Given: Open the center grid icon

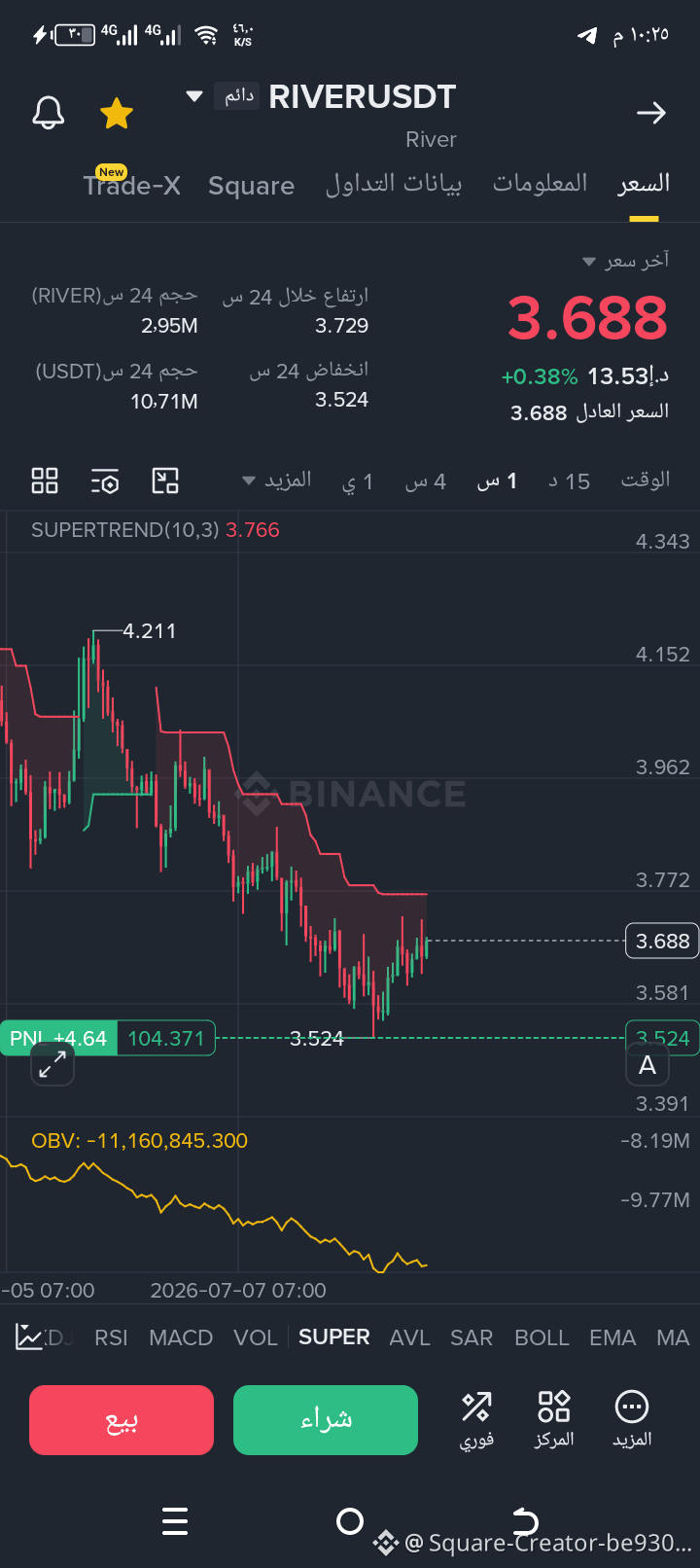Looking at the screenshot, I should pyautogui.click(x=554, y=1419).
